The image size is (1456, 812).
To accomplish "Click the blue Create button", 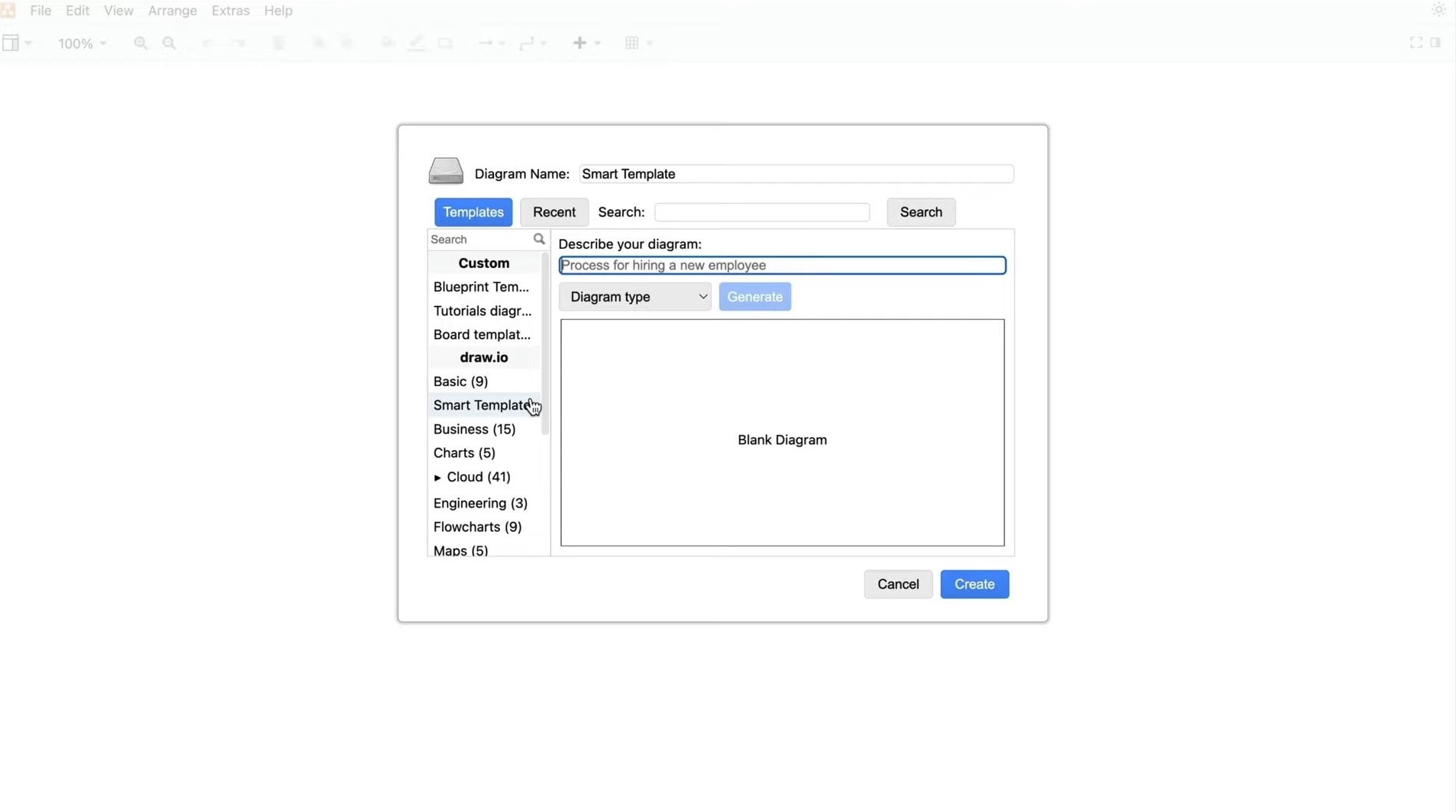I will pos(974,585).
